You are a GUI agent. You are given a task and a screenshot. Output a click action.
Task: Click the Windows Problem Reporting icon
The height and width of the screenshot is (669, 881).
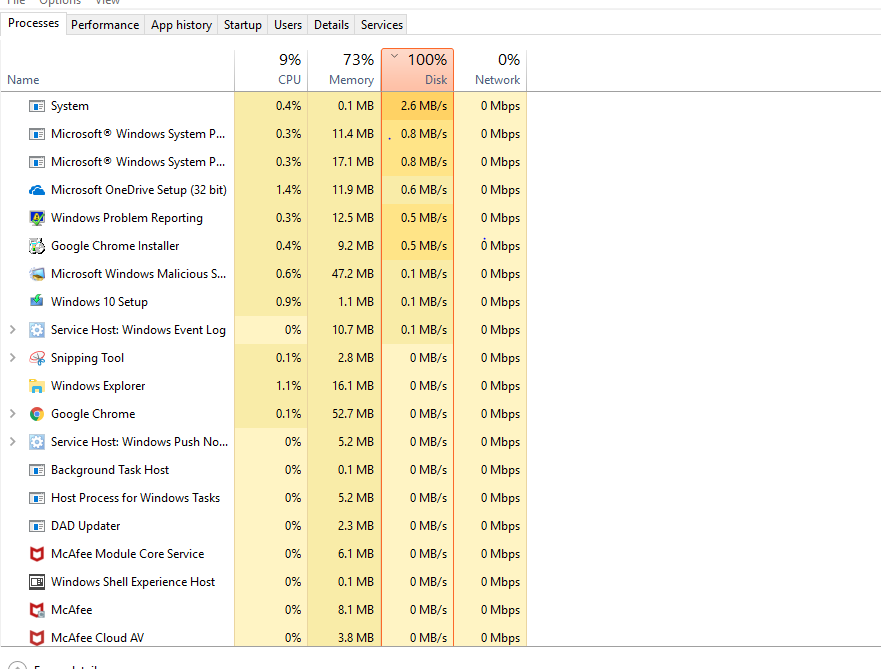[37, 218]
